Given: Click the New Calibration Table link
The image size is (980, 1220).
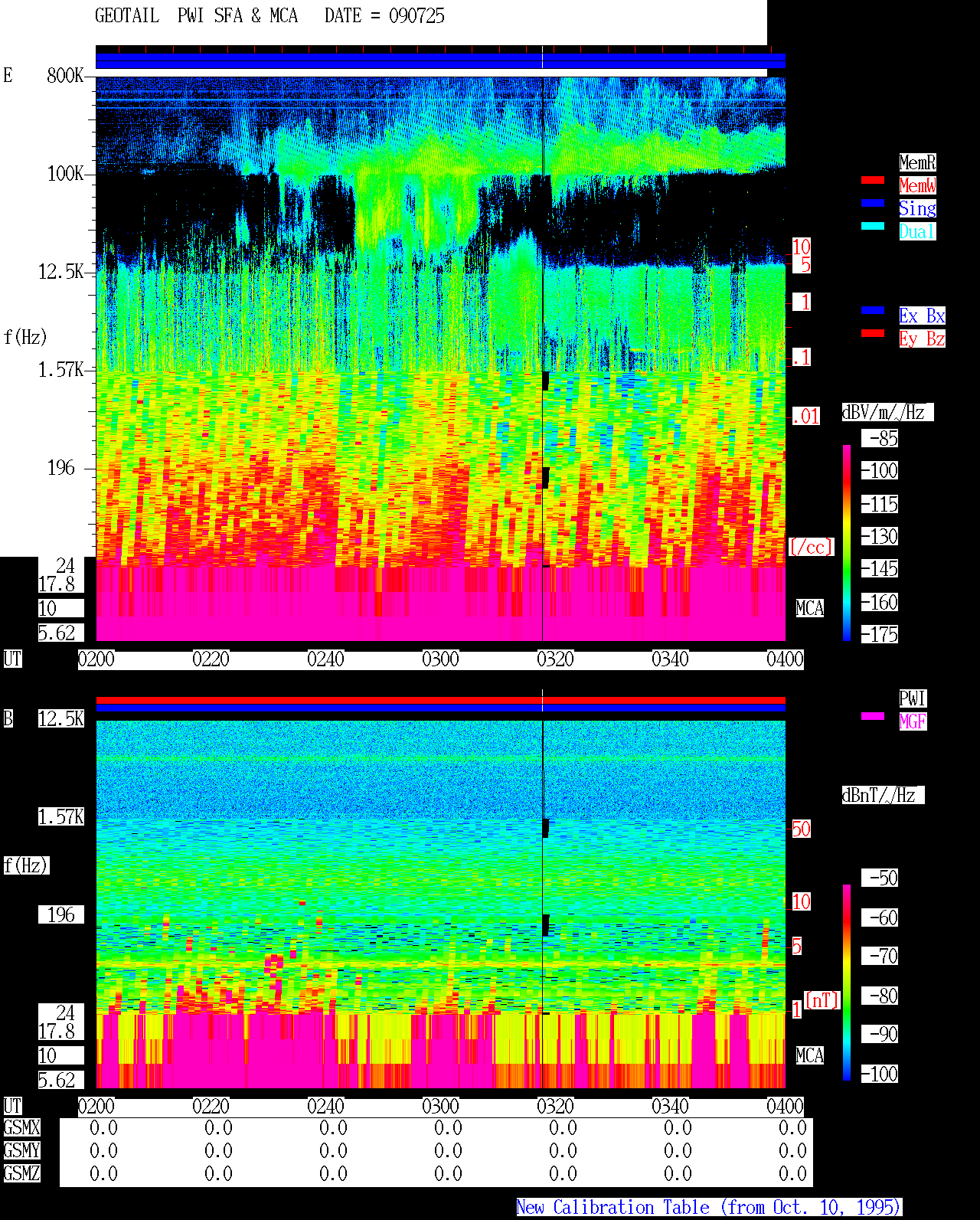Looking at the screenshot, I should (x=709, y=1207).
